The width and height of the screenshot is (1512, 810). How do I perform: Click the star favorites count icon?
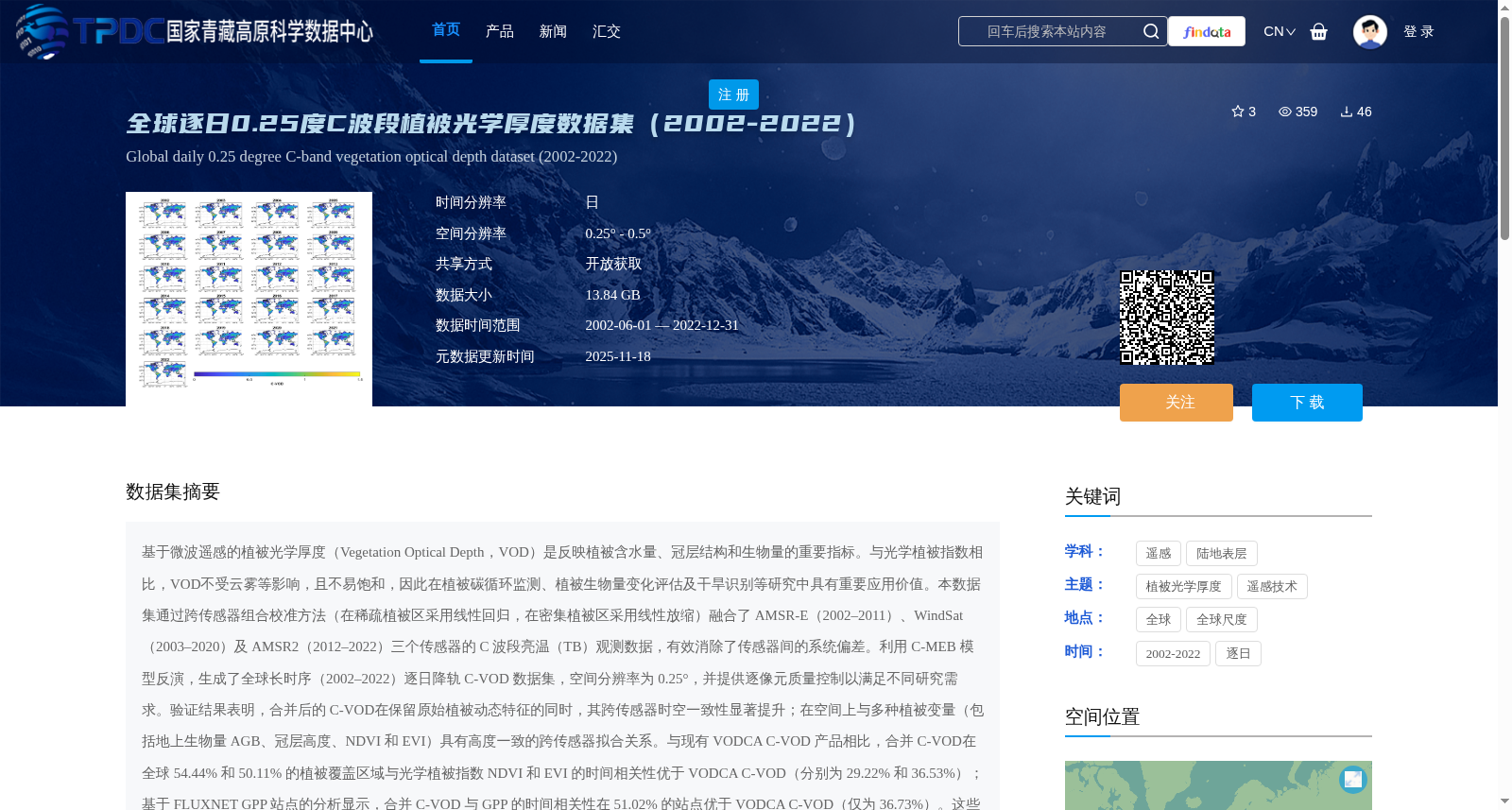click(1238, 112)
